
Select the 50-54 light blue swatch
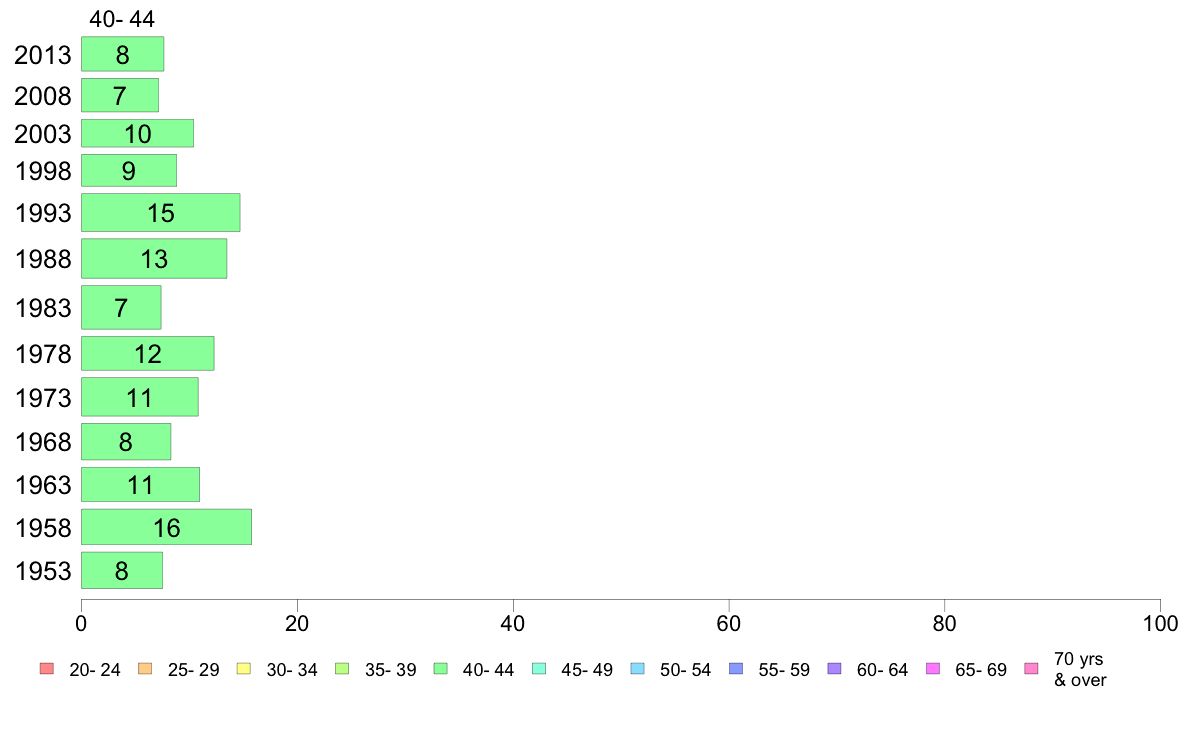point(638,669)
